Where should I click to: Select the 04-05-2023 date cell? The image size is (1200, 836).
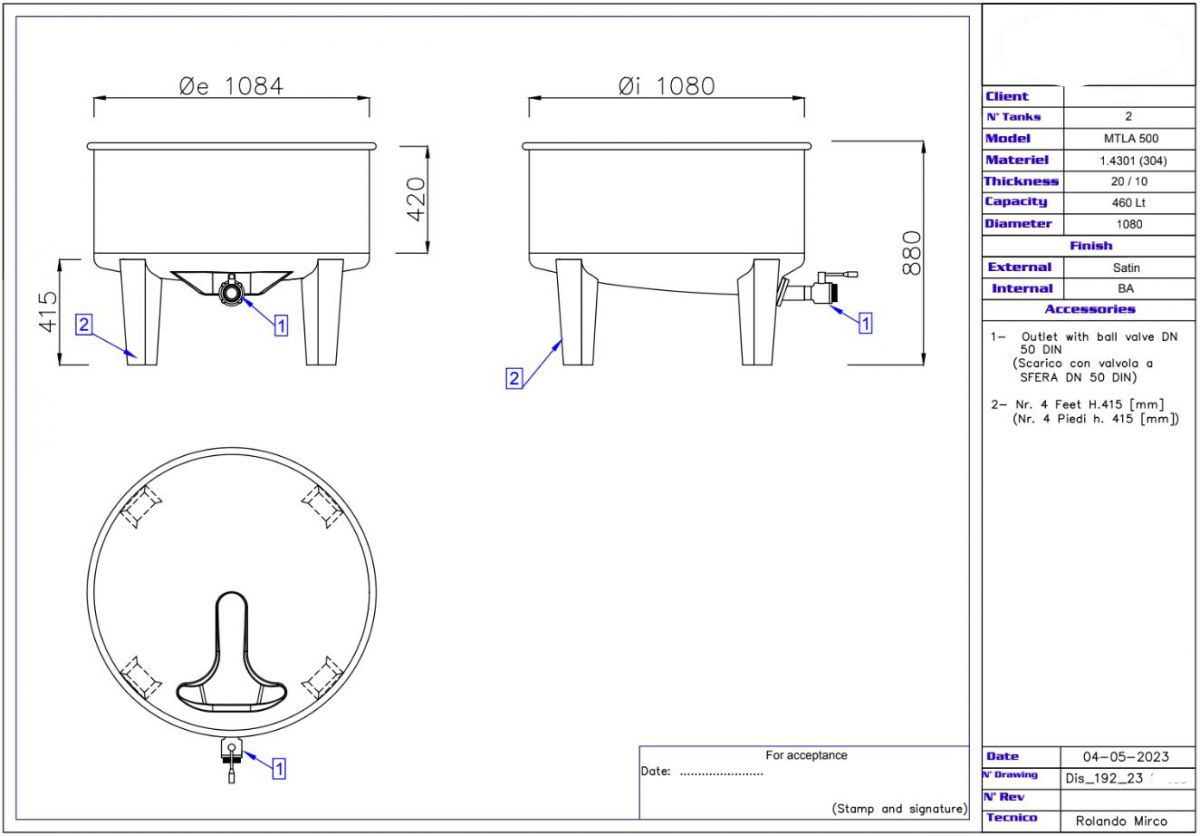click(x=1125, y=756)
